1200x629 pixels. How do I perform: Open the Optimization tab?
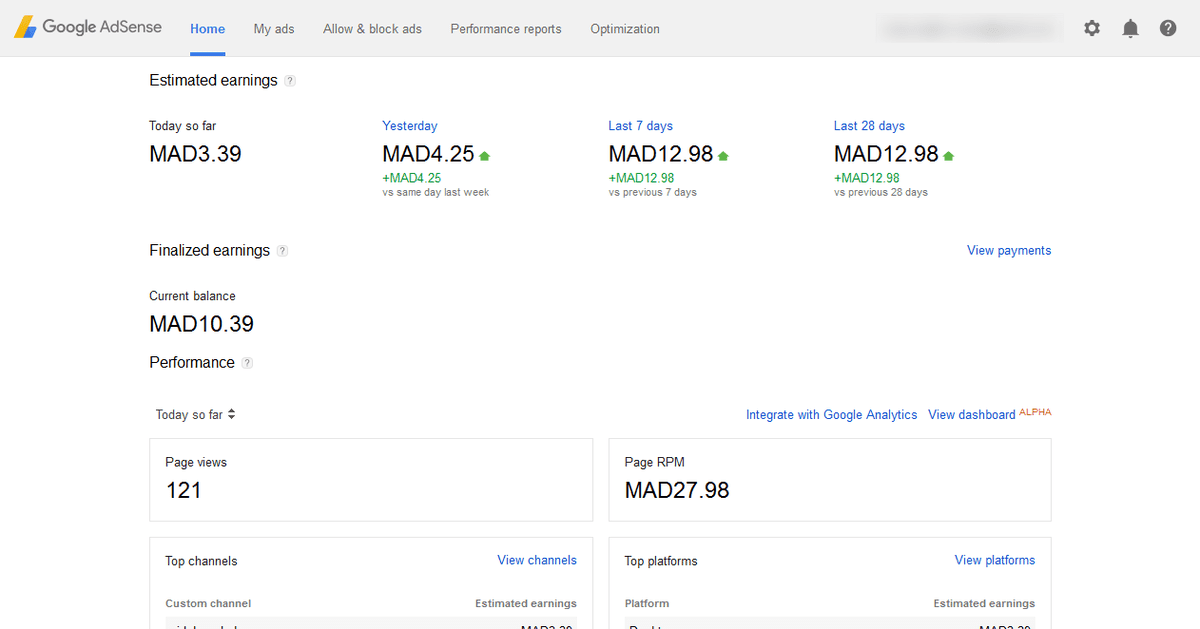coord(625,29)
